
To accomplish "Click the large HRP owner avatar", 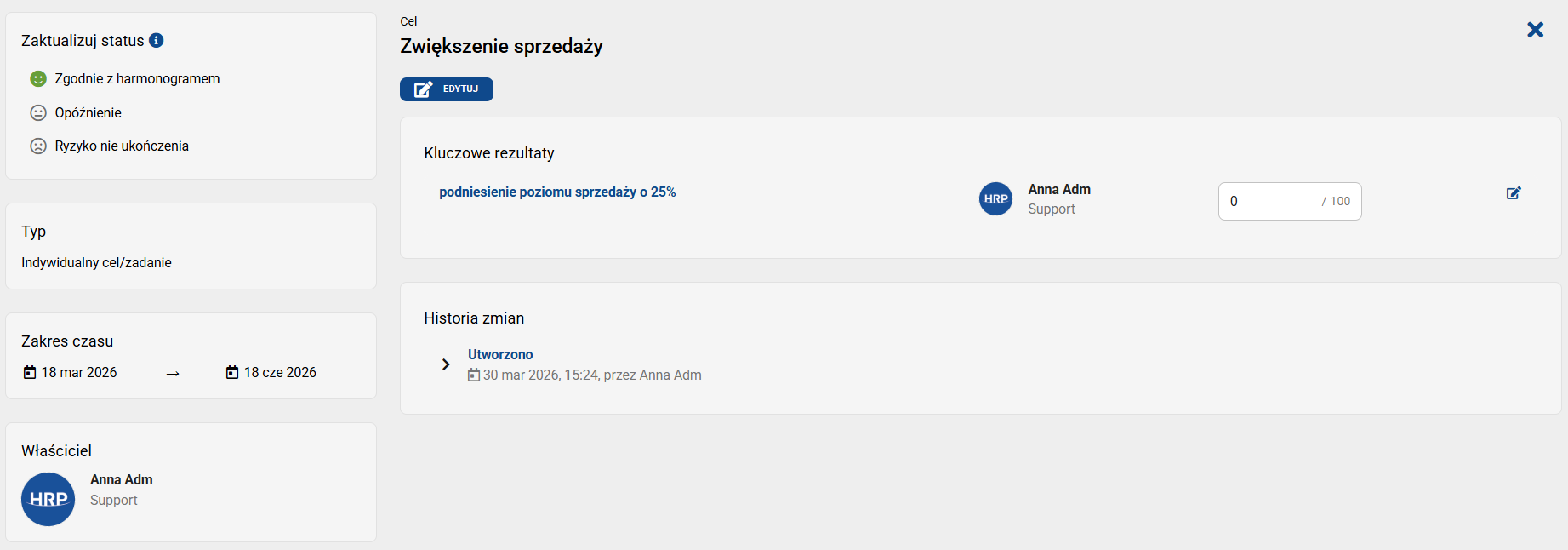I will coord(48,499).
